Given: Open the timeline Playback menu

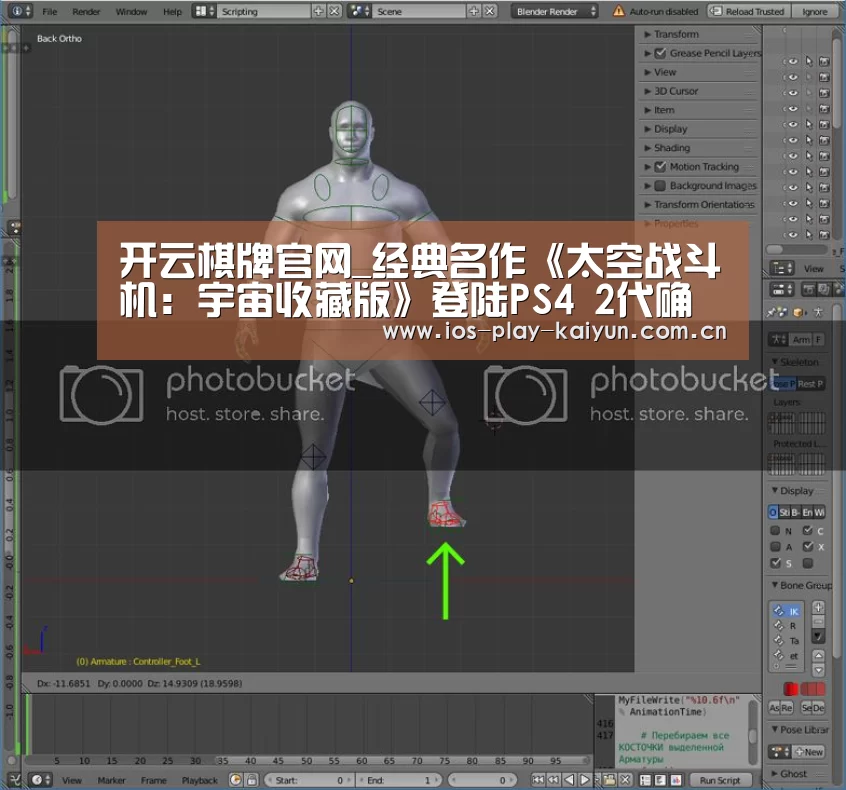Looking at the screenshot, I should (x=200, y=780).
